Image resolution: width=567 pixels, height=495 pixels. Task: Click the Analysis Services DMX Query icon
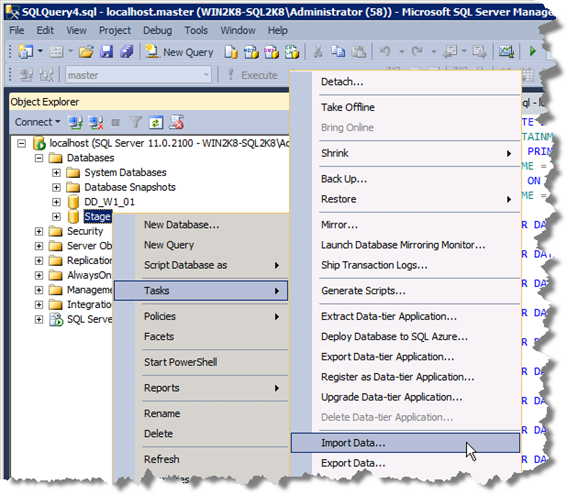(271, 52)
